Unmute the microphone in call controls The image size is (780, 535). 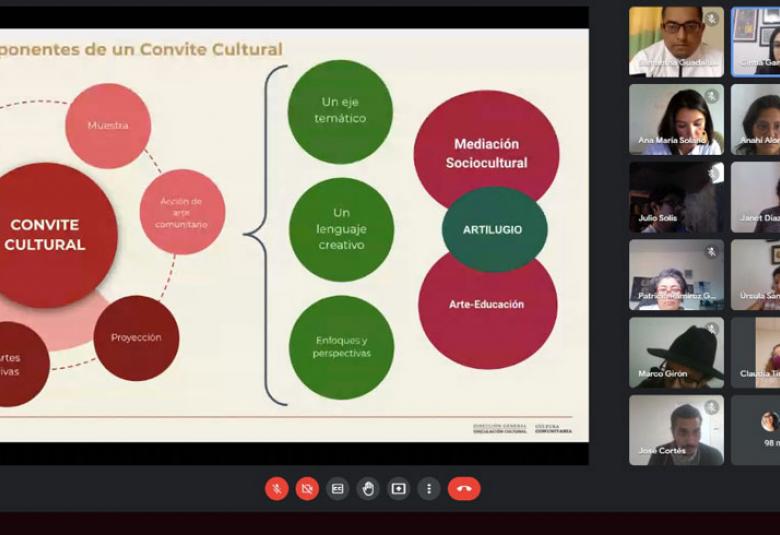(277, 489)
